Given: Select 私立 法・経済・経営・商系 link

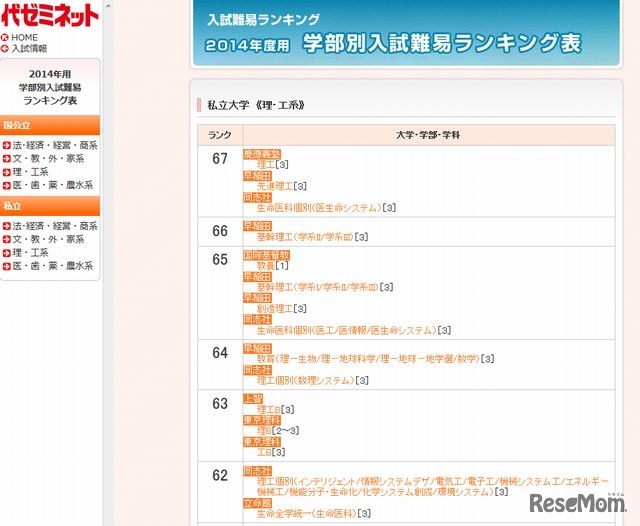Looking at the screenshot, I should pos(55,226).
